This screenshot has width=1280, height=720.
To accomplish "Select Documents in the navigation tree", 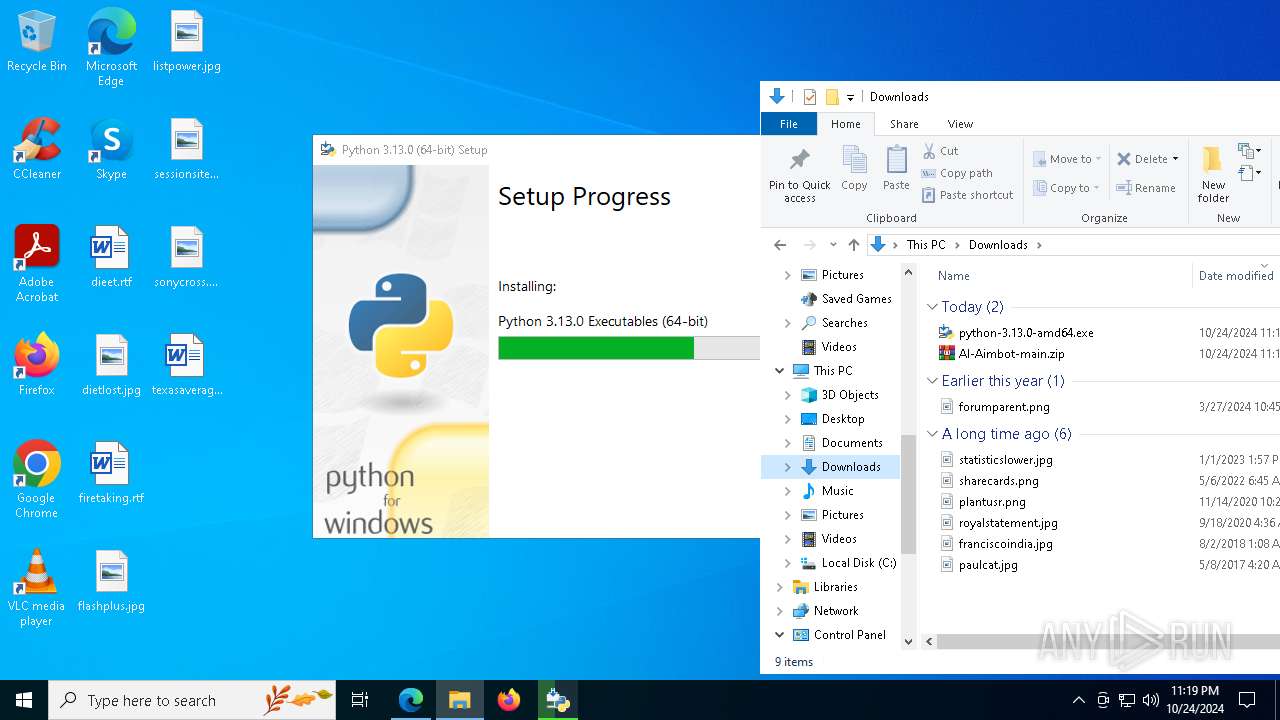I will [x=852, y=443].
